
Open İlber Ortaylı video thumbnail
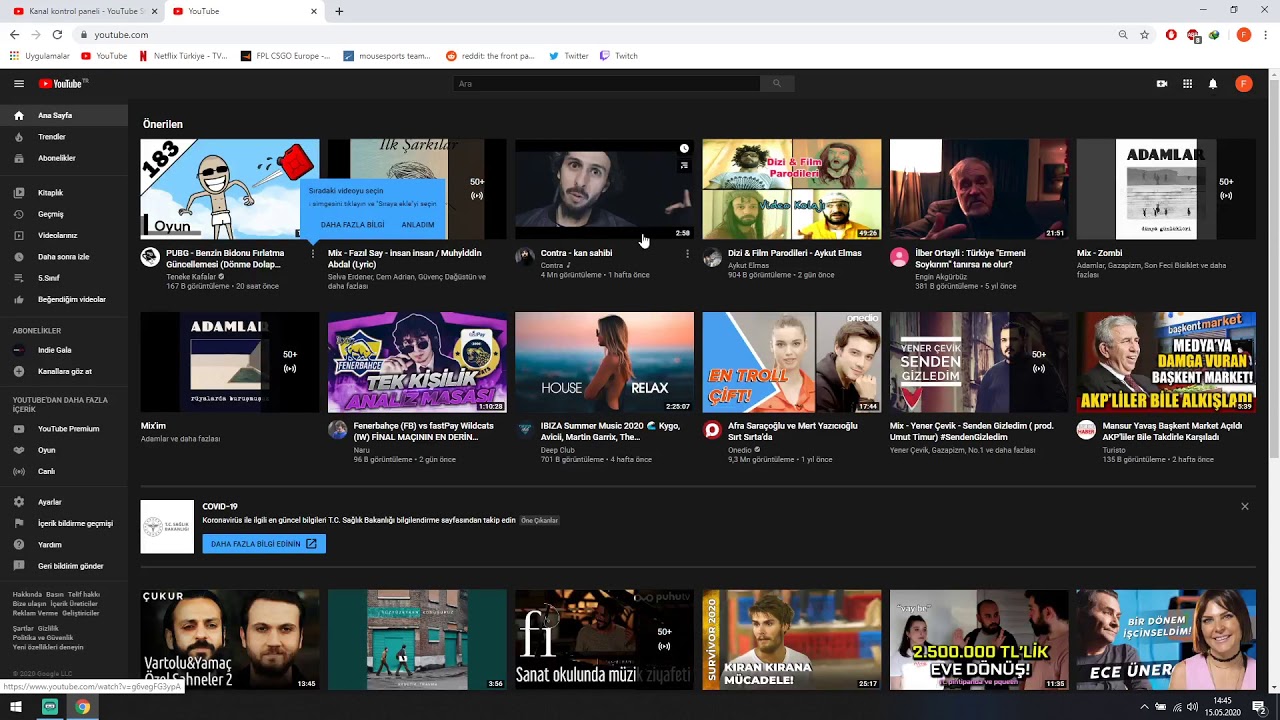(x=979, y=189)
